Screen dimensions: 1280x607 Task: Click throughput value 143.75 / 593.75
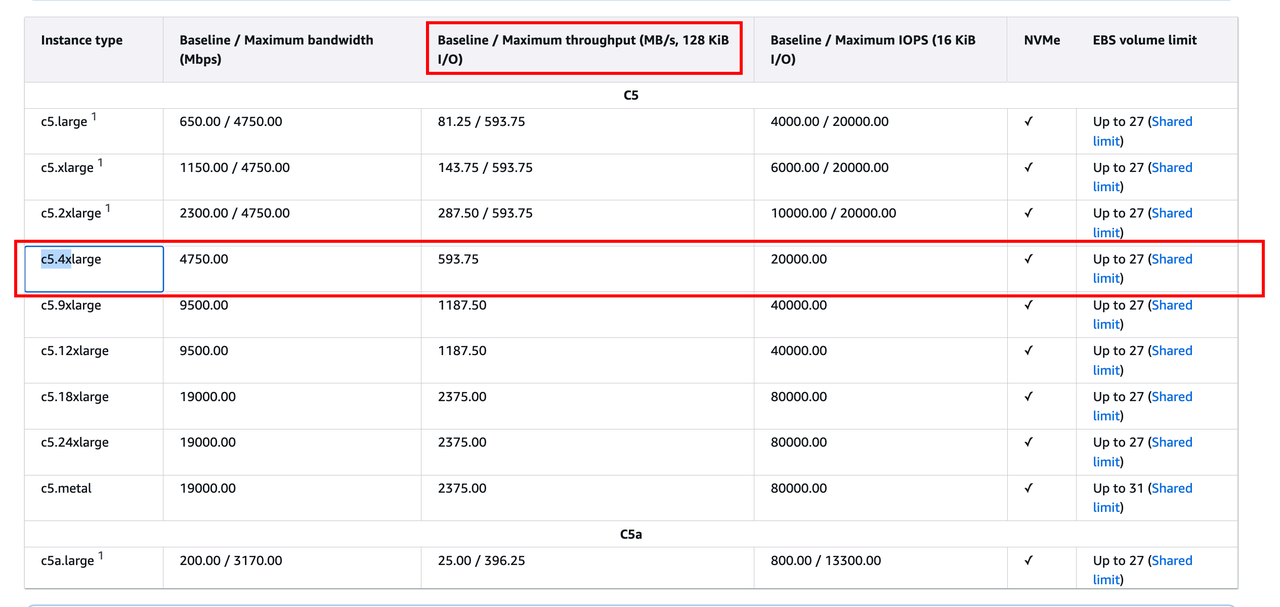point(485,168)
